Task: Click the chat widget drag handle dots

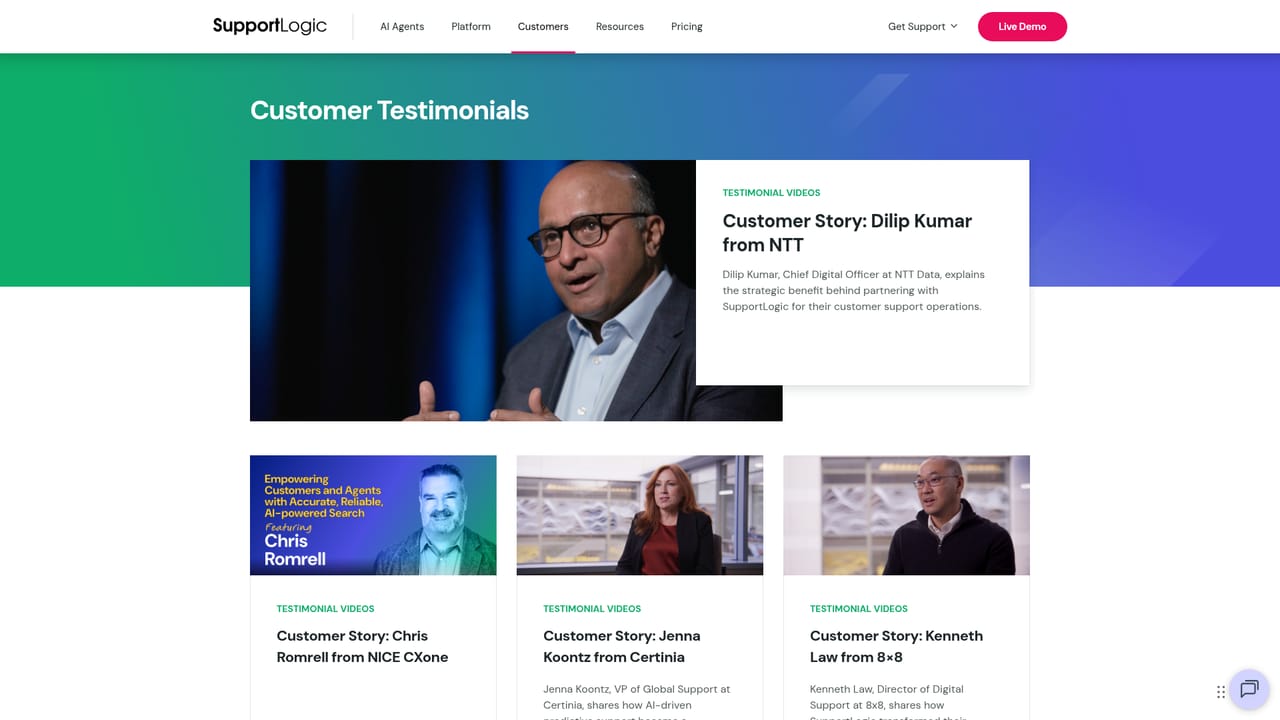Action: [x=1221, y=692]
